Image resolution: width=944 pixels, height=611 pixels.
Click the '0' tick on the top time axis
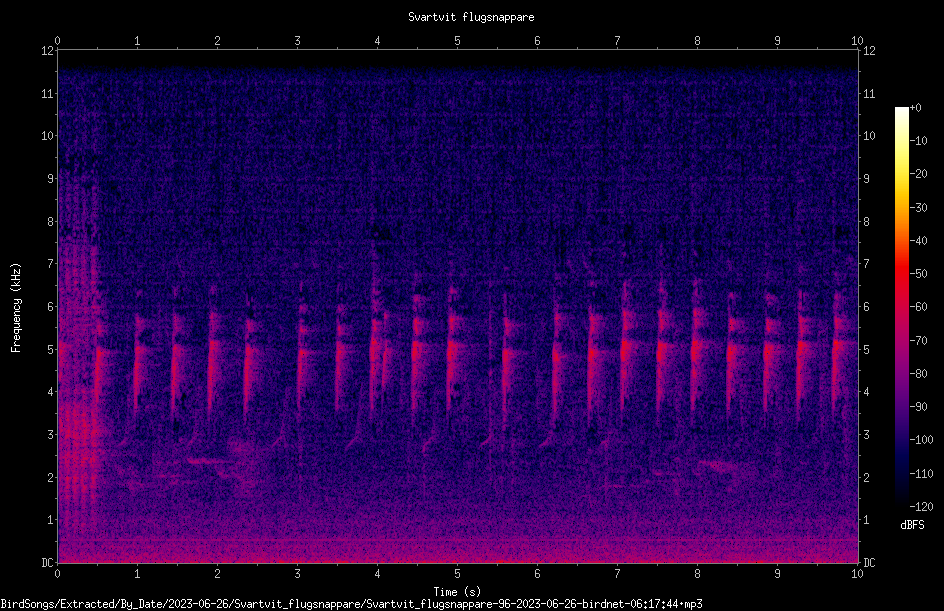pyautogui.click(x=57, y=41)
